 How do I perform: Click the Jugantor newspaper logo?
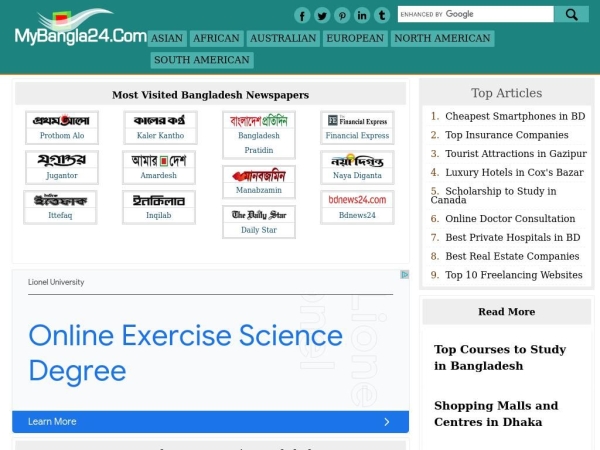coord(62,160)
